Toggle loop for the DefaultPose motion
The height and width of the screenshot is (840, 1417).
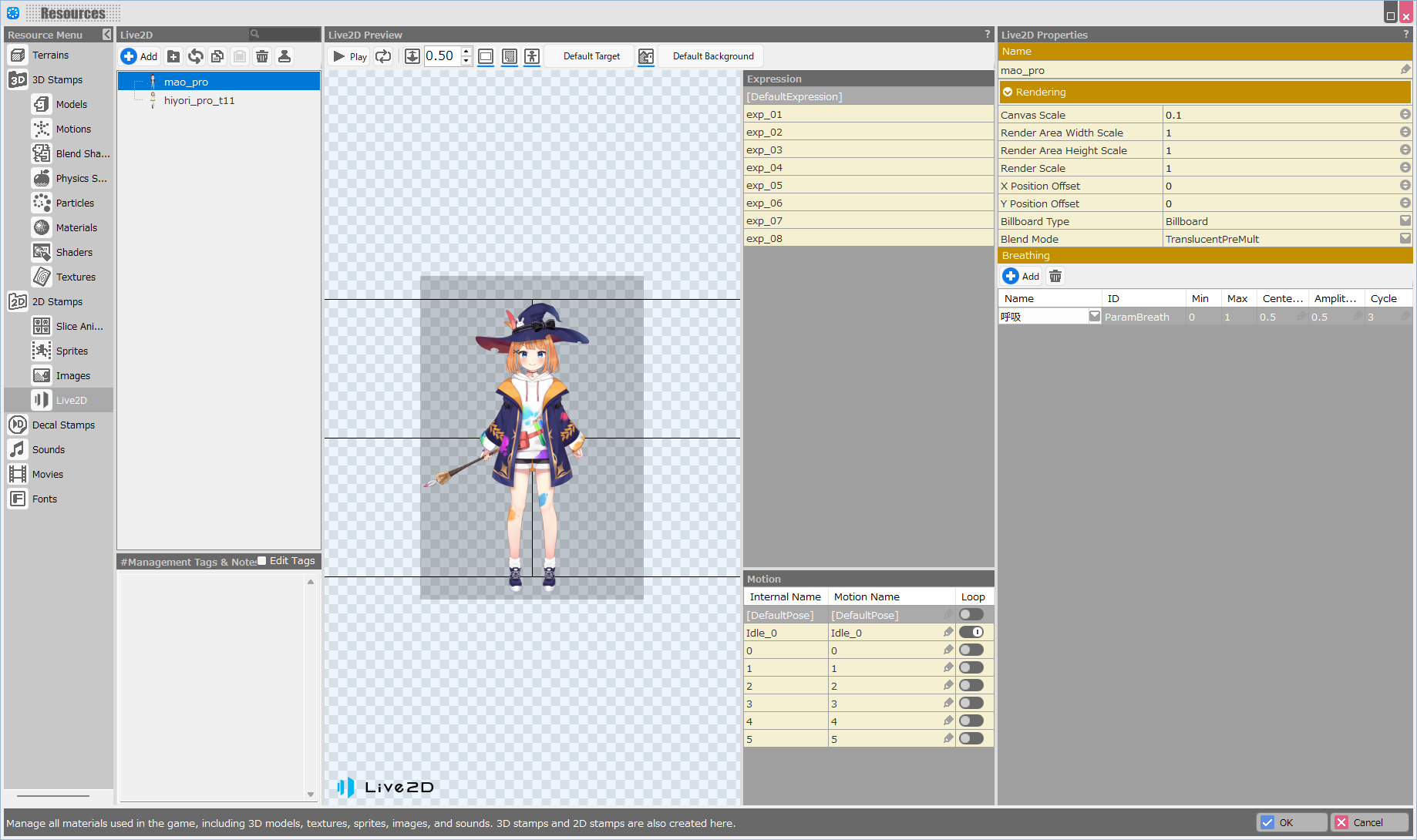pos(971,615)
